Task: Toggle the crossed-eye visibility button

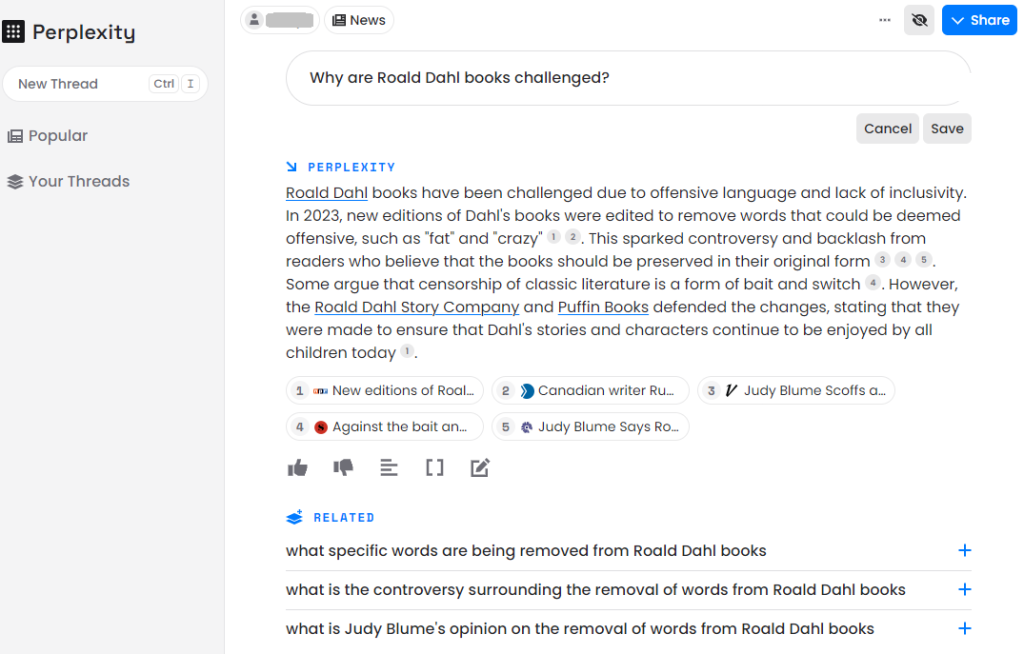Action: click(918, 20)
